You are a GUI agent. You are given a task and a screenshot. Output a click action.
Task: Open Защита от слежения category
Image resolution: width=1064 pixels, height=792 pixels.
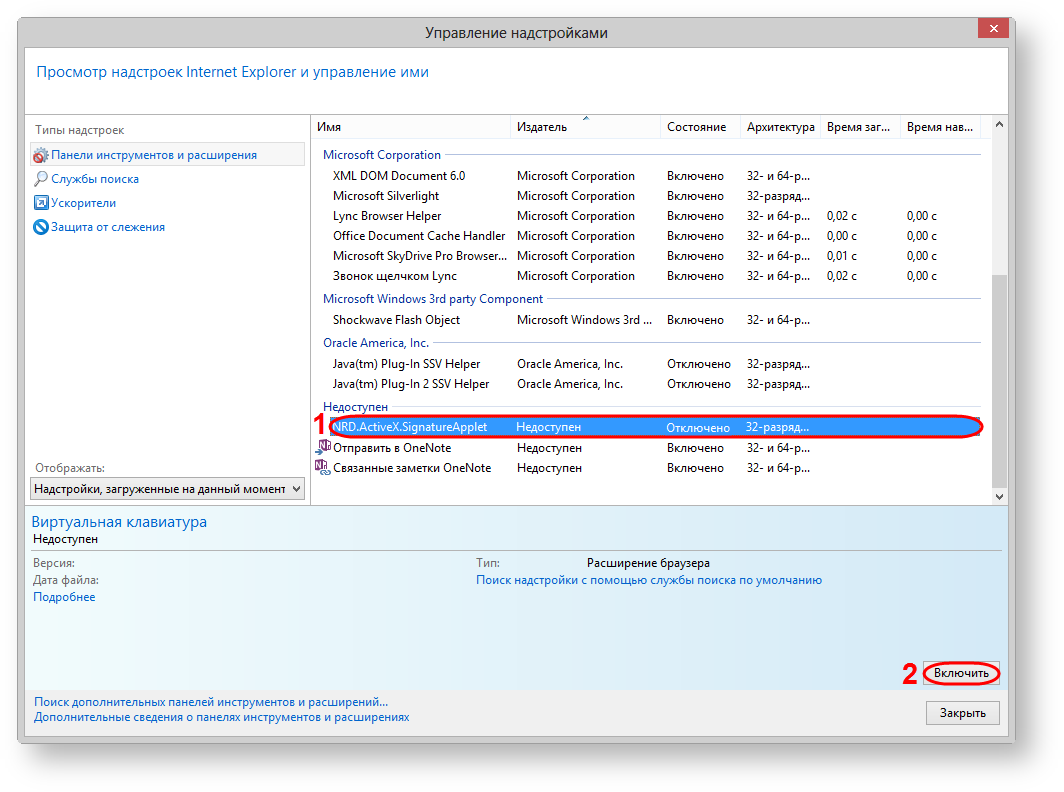click(108, 227)
